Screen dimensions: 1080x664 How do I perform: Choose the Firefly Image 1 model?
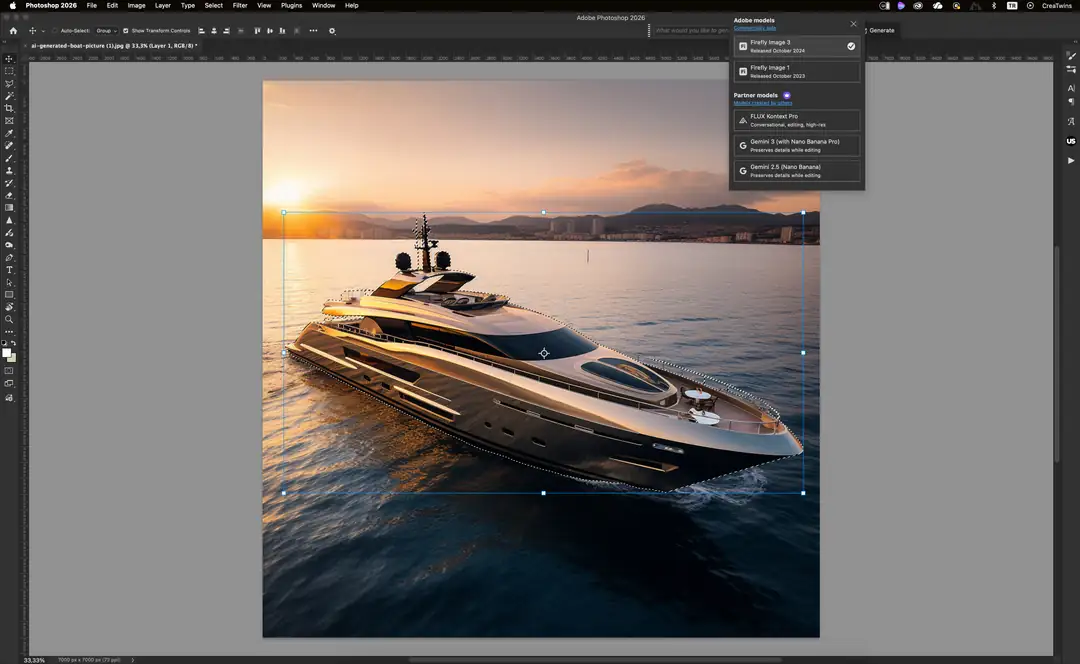[796, 72]
